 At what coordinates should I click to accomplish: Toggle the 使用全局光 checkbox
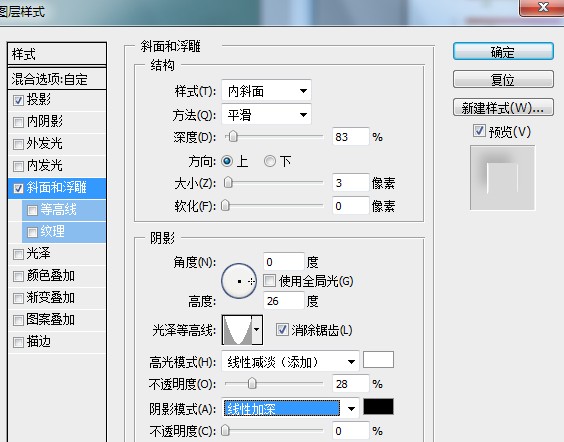click(269, 281)
